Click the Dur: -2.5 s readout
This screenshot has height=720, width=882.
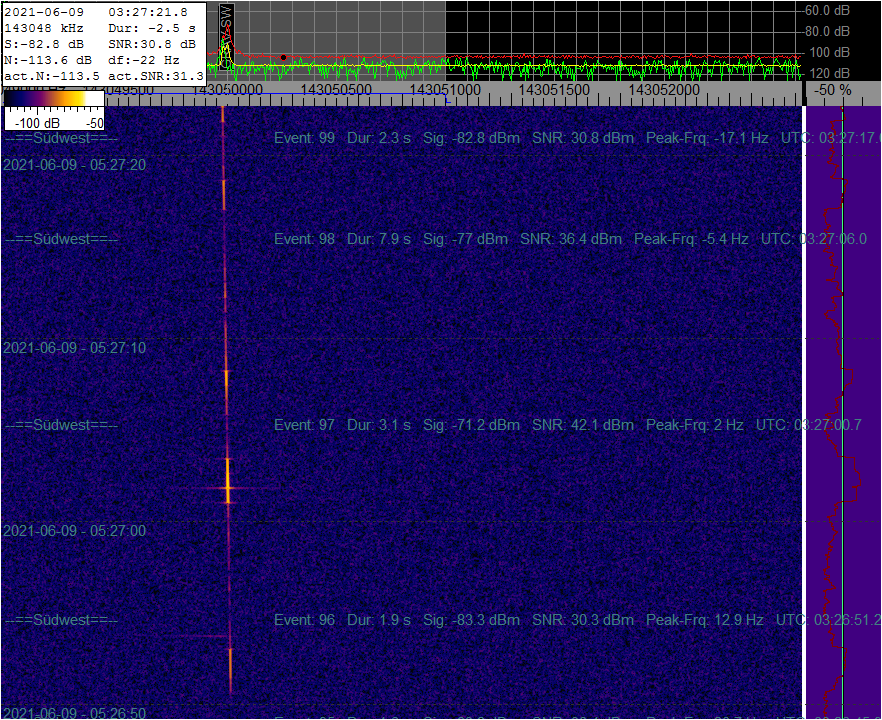(152, 28)
